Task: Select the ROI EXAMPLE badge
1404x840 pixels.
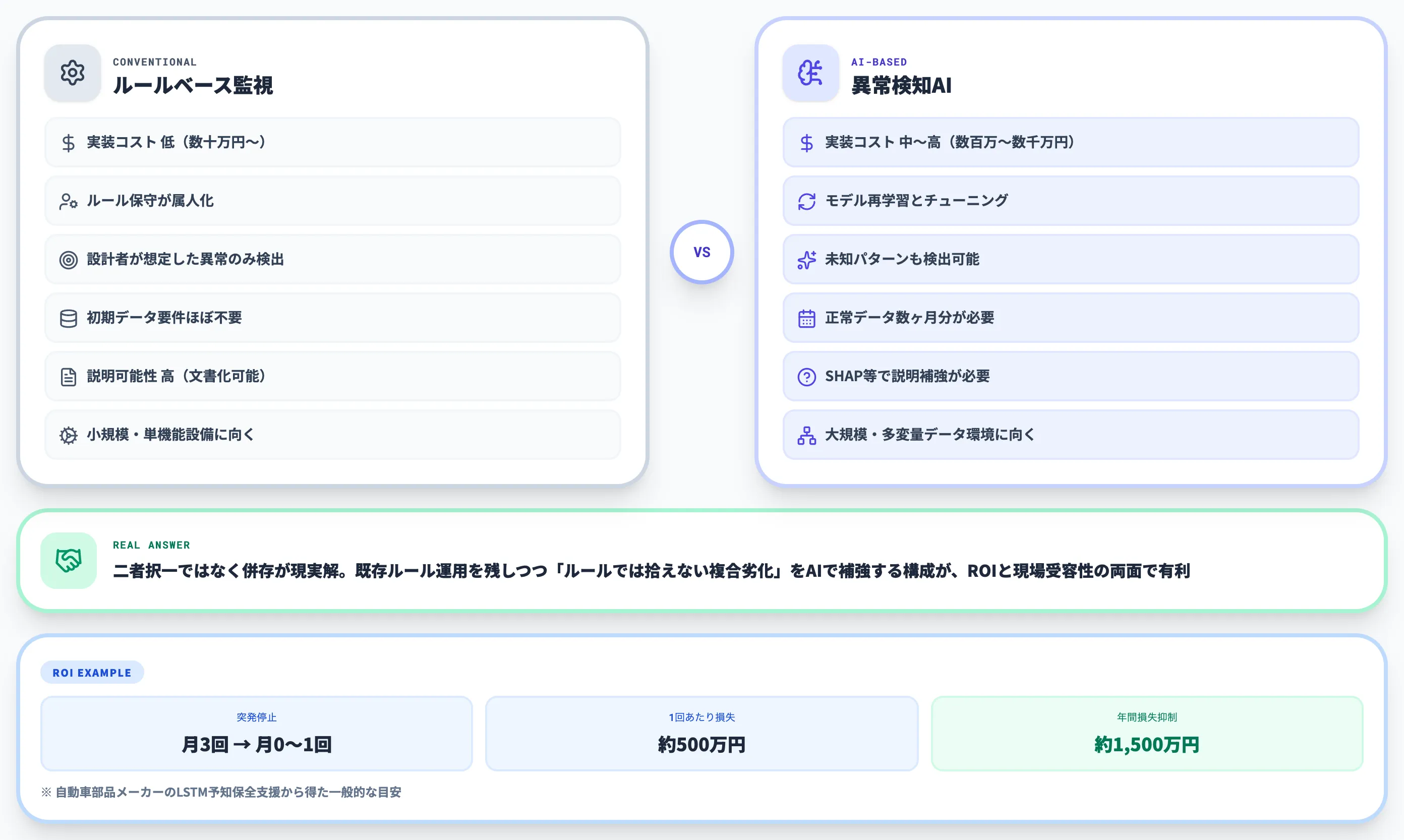Action: pos(92,673)
